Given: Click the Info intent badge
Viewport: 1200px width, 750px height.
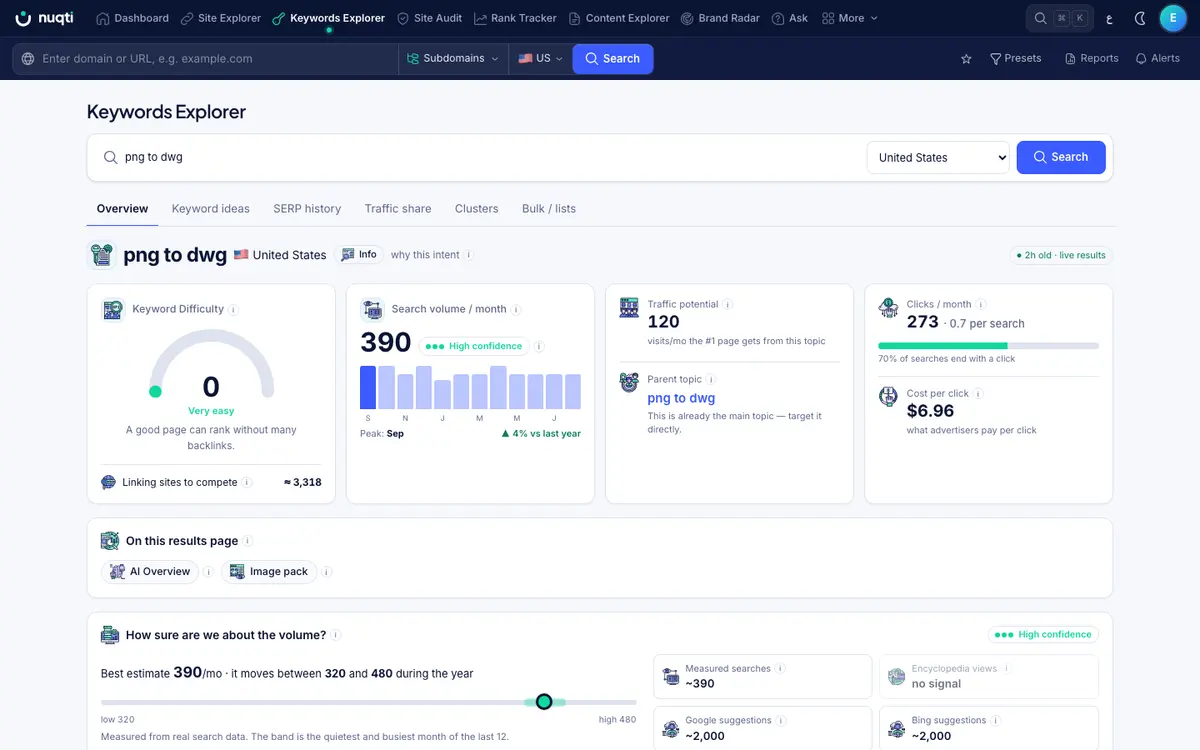Looking at the screenshot, I should coord(359,255).
